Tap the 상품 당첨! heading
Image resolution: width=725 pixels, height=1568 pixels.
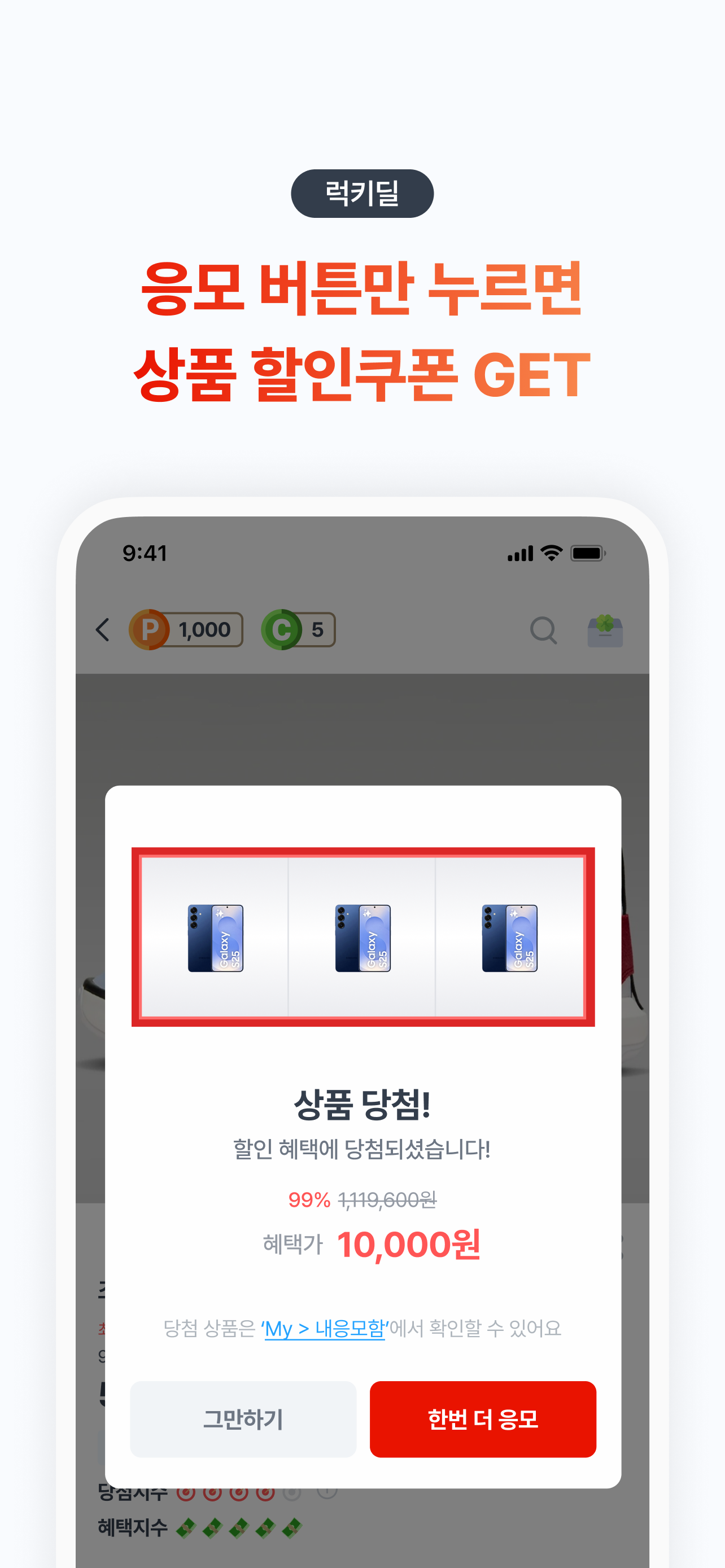click(x=362, y=1105)
